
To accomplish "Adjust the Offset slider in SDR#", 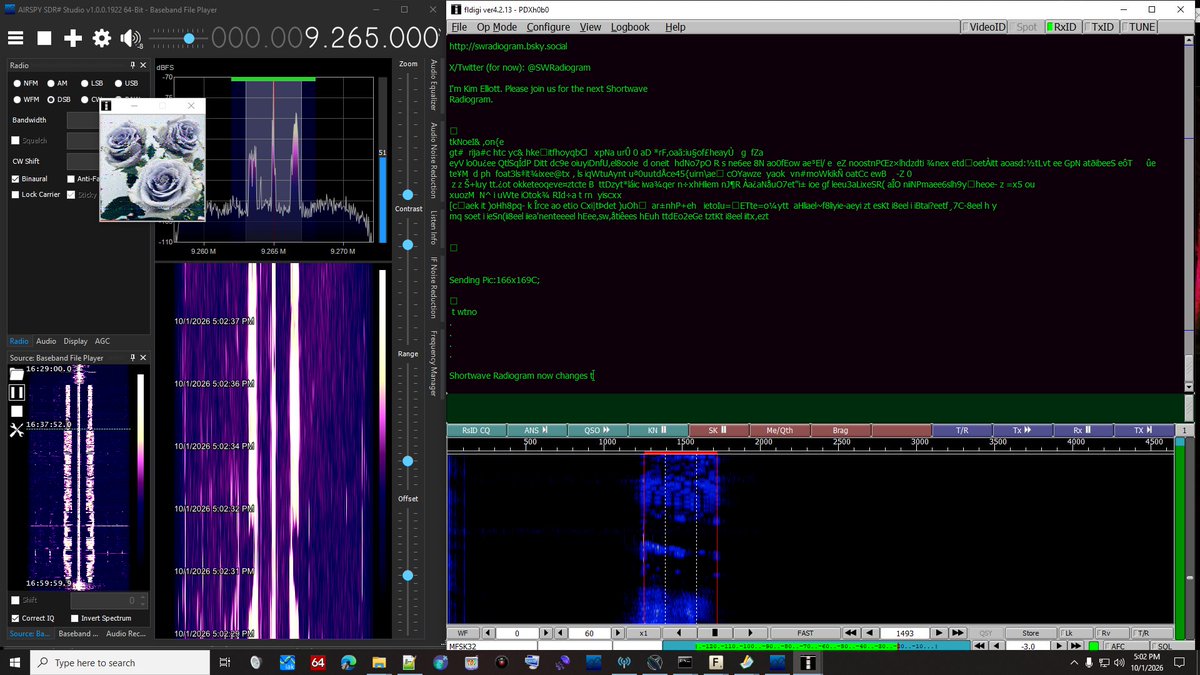I will pos(408,576).
